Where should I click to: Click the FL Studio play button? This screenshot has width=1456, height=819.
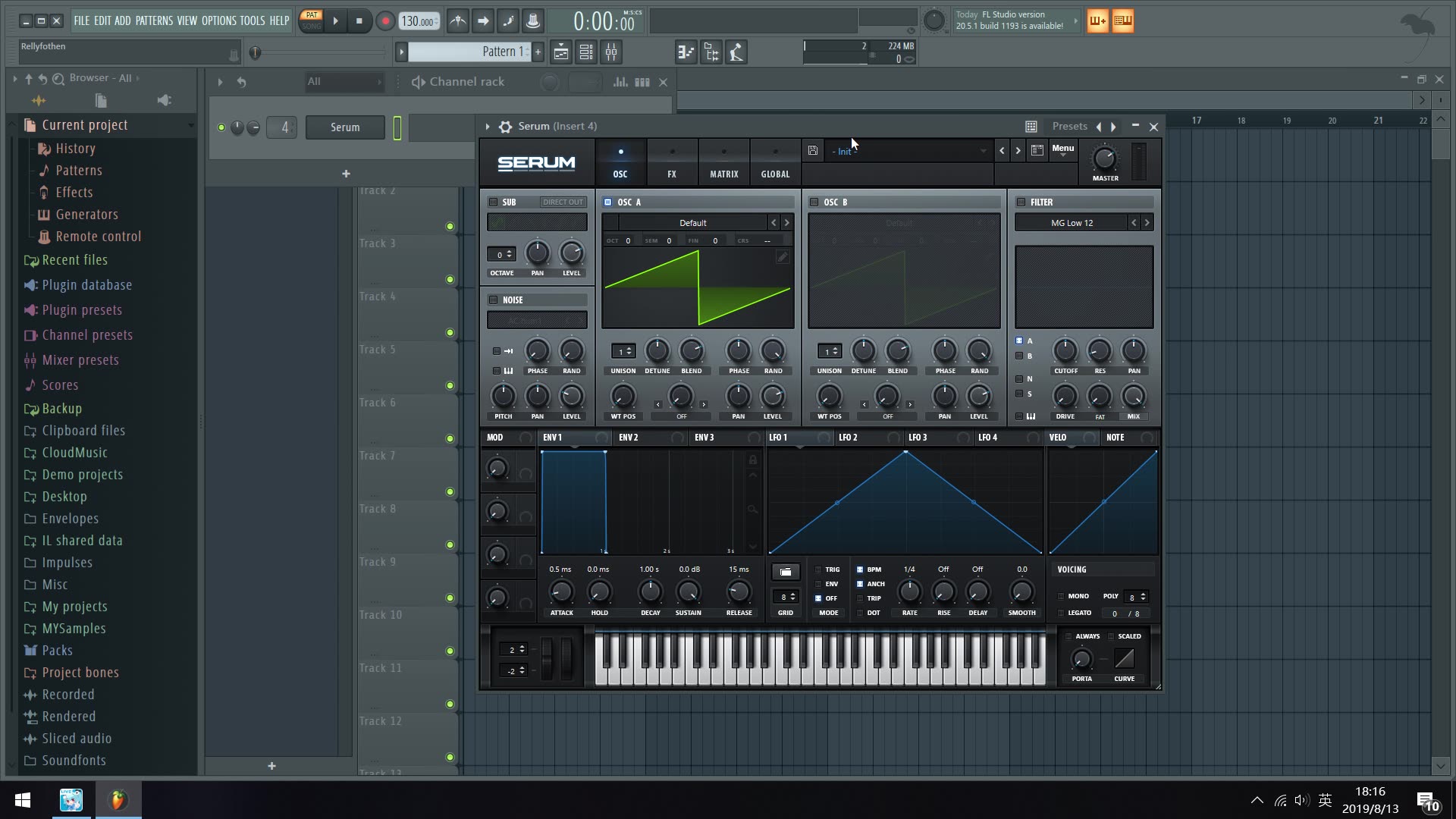(x=336, y=21)
